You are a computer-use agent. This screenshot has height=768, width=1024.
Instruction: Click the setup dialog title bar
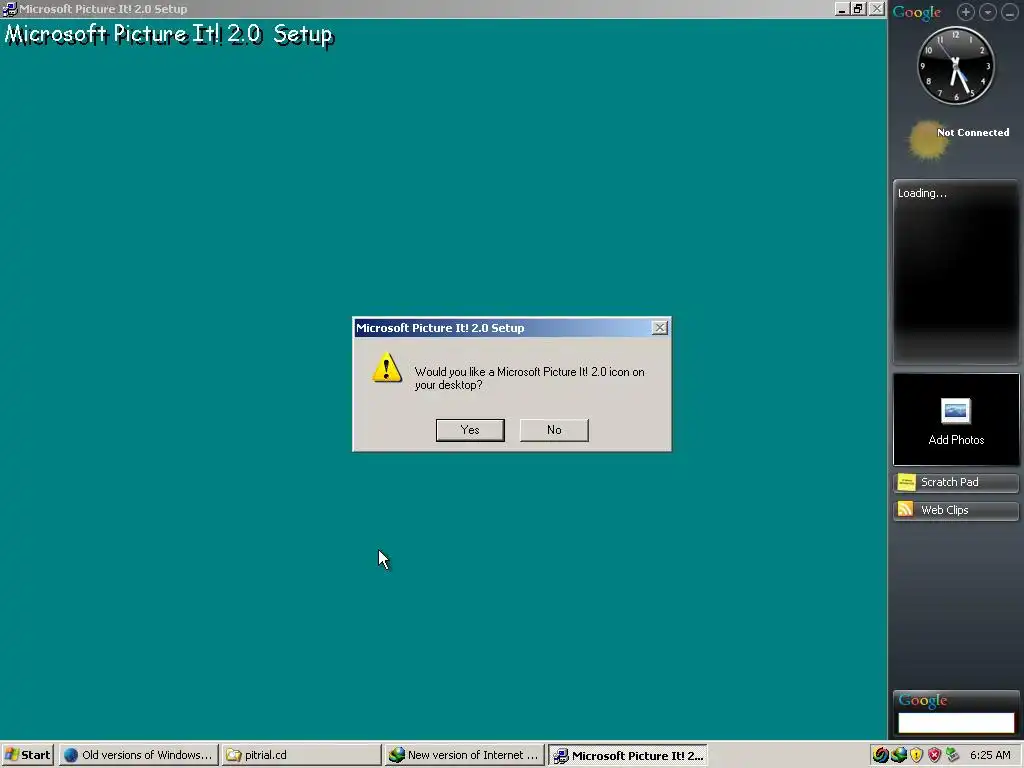(511, 328)
